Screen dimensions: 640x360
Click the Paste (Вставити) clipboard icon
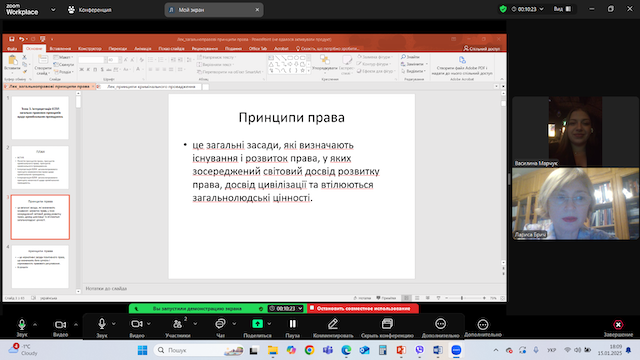12,60
